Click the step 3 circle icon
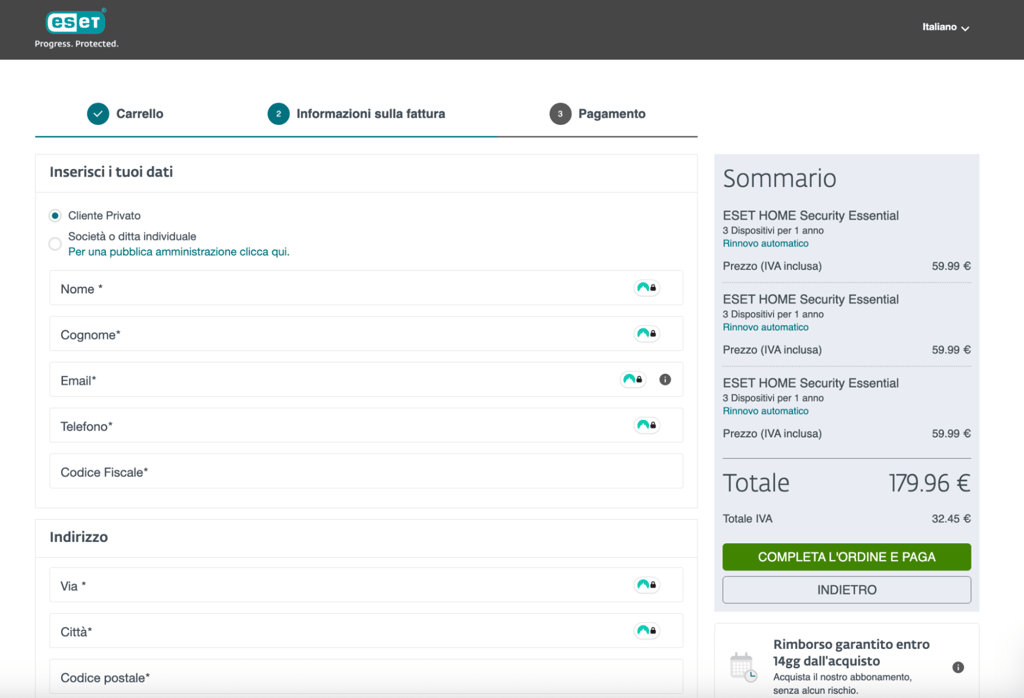 click(x=560, y=114)
